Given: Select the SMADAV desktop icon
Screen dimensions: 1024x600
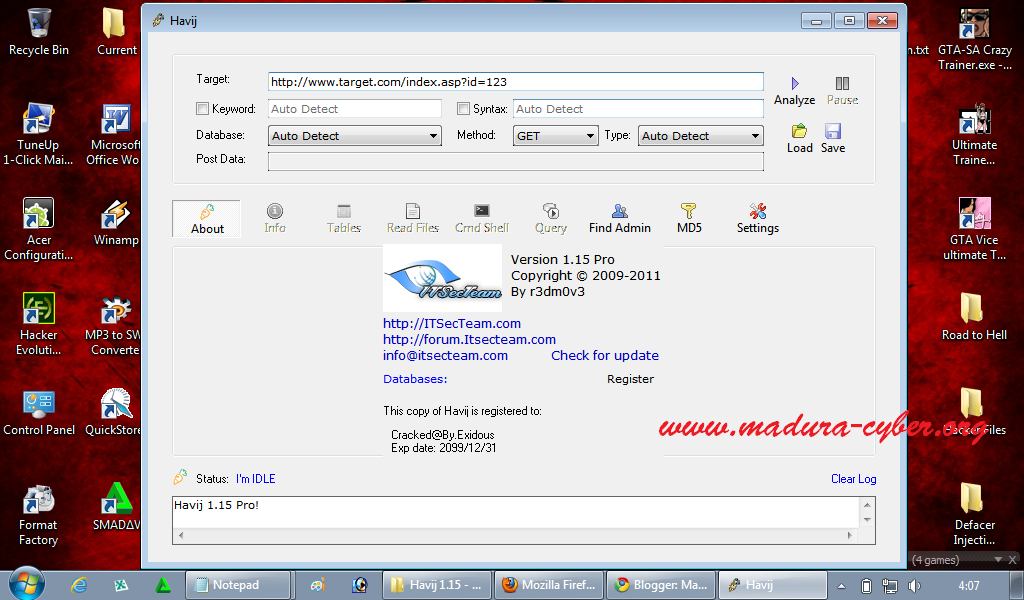Looking at the screenshot, I should [x=116, y=507].
